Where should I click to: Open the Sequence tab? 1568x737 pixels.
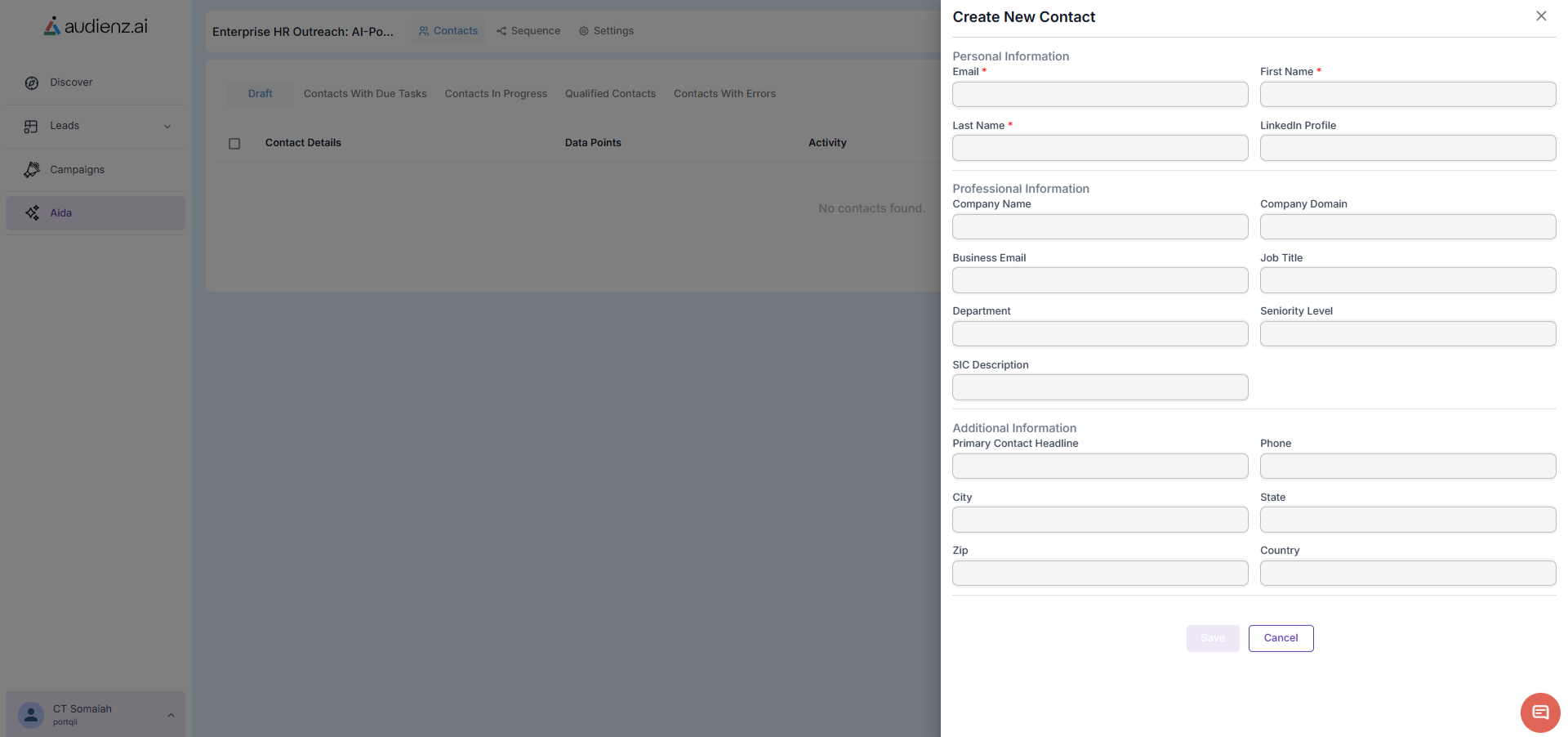(528, 31)
